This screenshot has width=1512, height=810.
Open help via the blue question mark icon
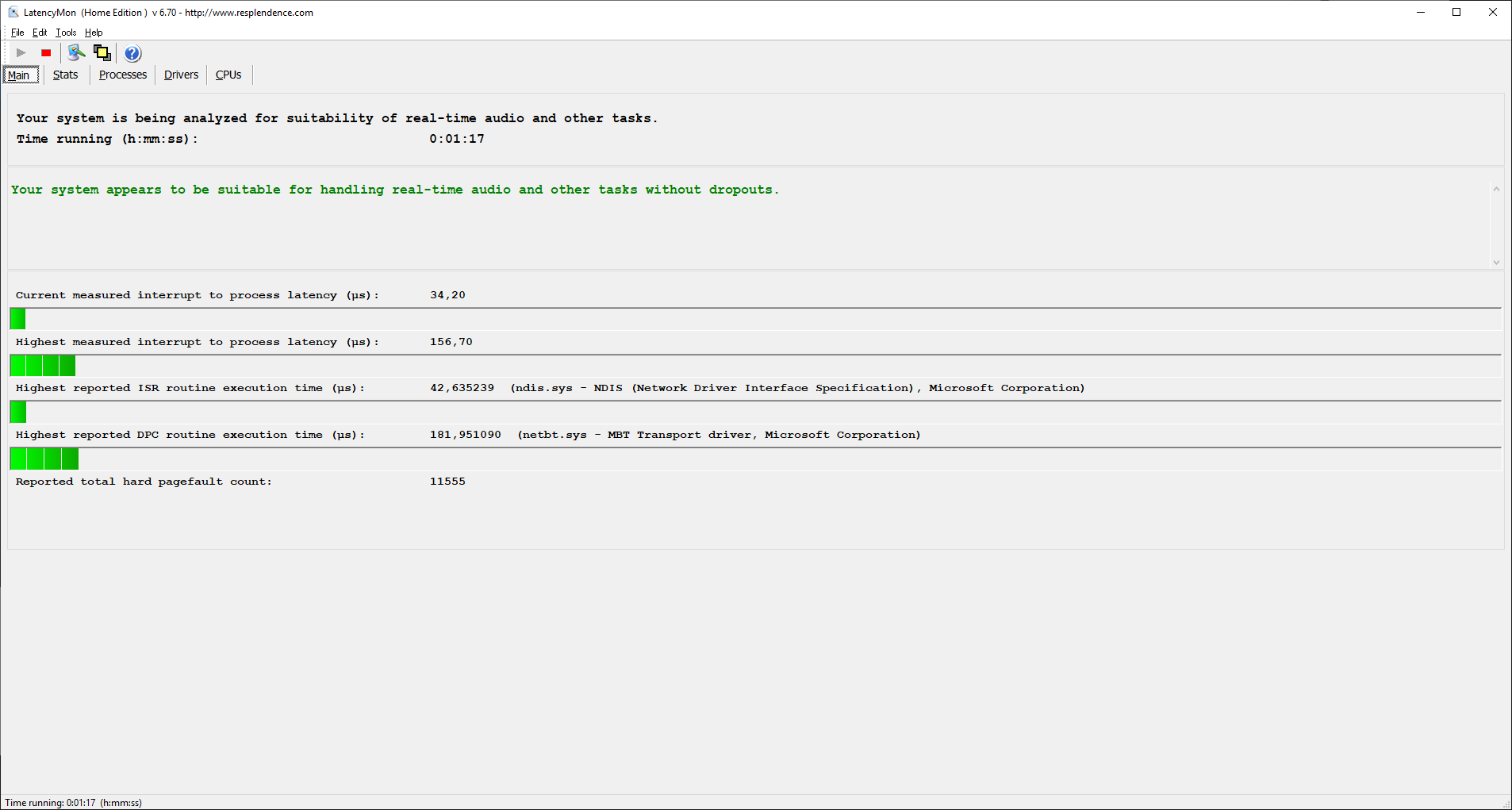coord(132,53)
